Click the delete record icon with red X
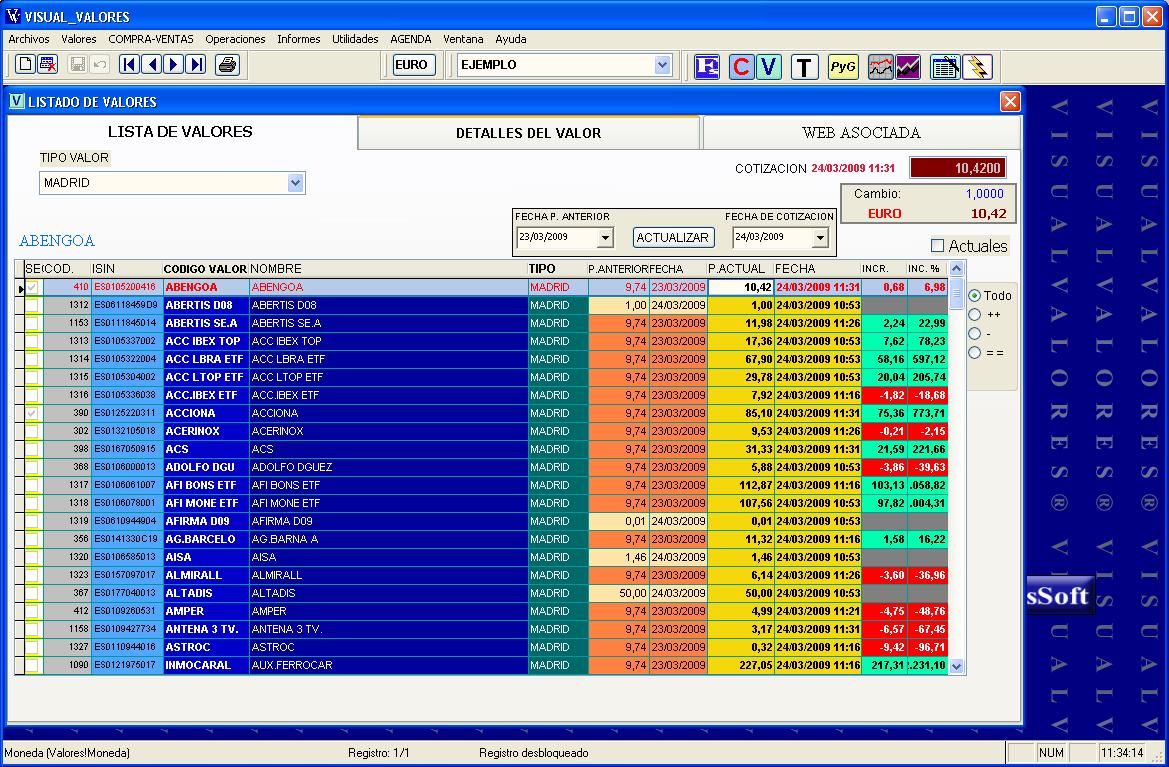 click(x=47, y=65)
